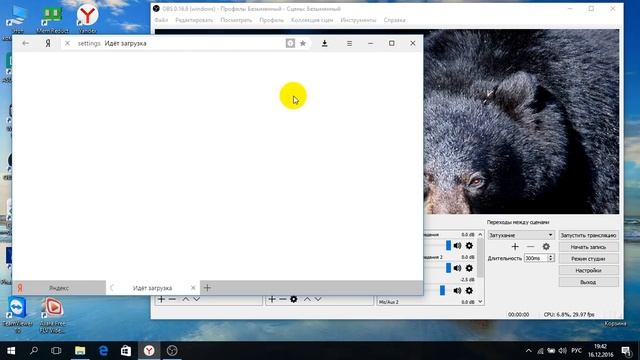
Task: Launch Microsoft Edge from the taskbar
Action: point(103,351)
